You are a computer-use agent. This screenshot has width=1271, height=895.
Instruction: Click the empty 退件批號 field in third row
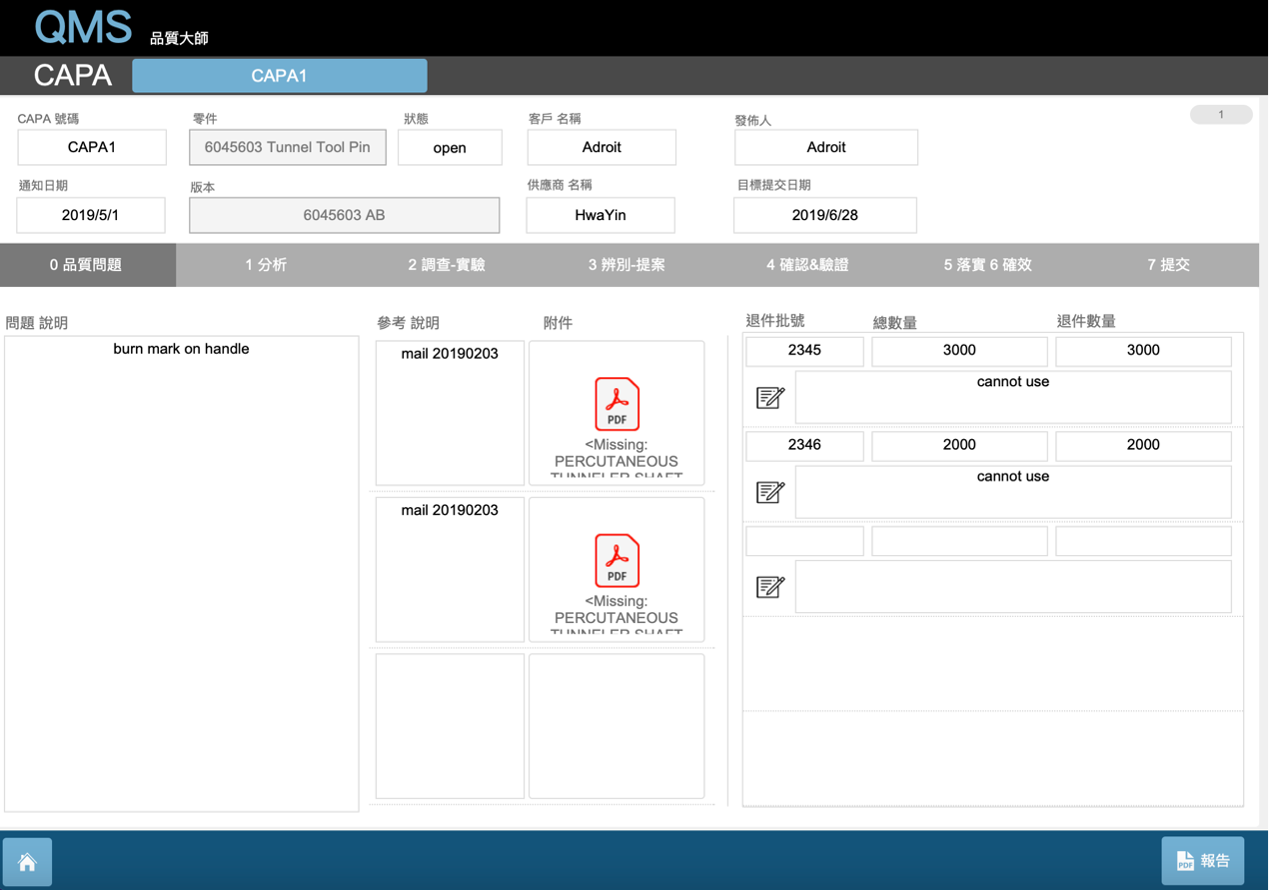[804, 541]
